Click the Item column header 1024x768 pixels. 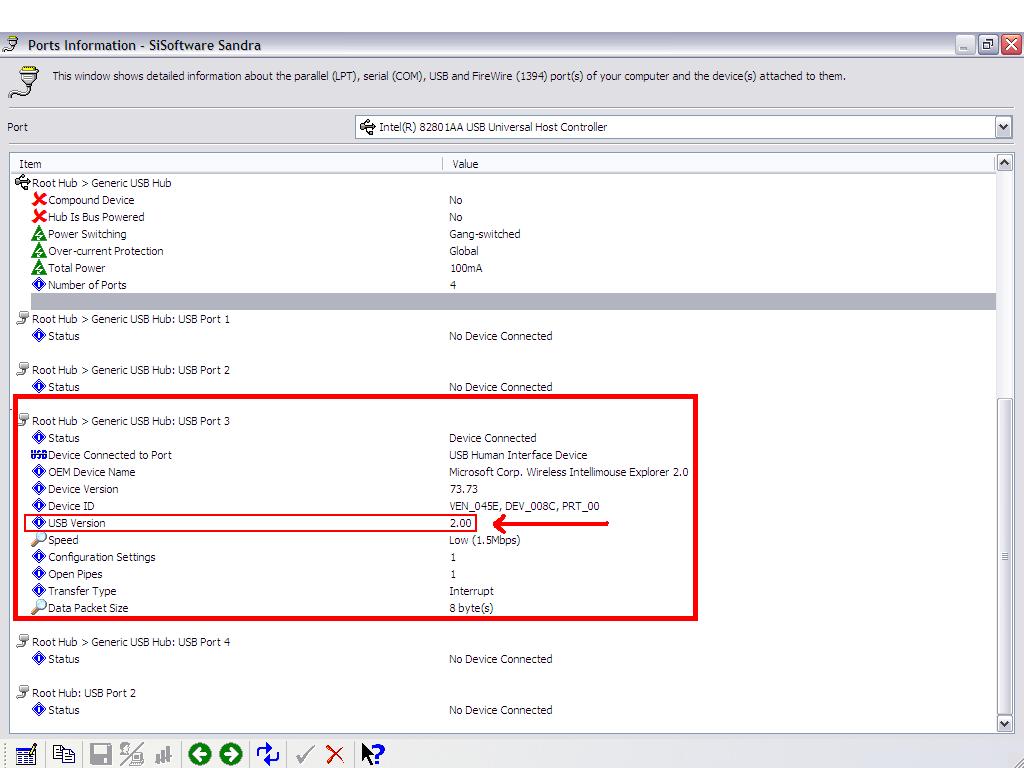[x=226, y=164]
